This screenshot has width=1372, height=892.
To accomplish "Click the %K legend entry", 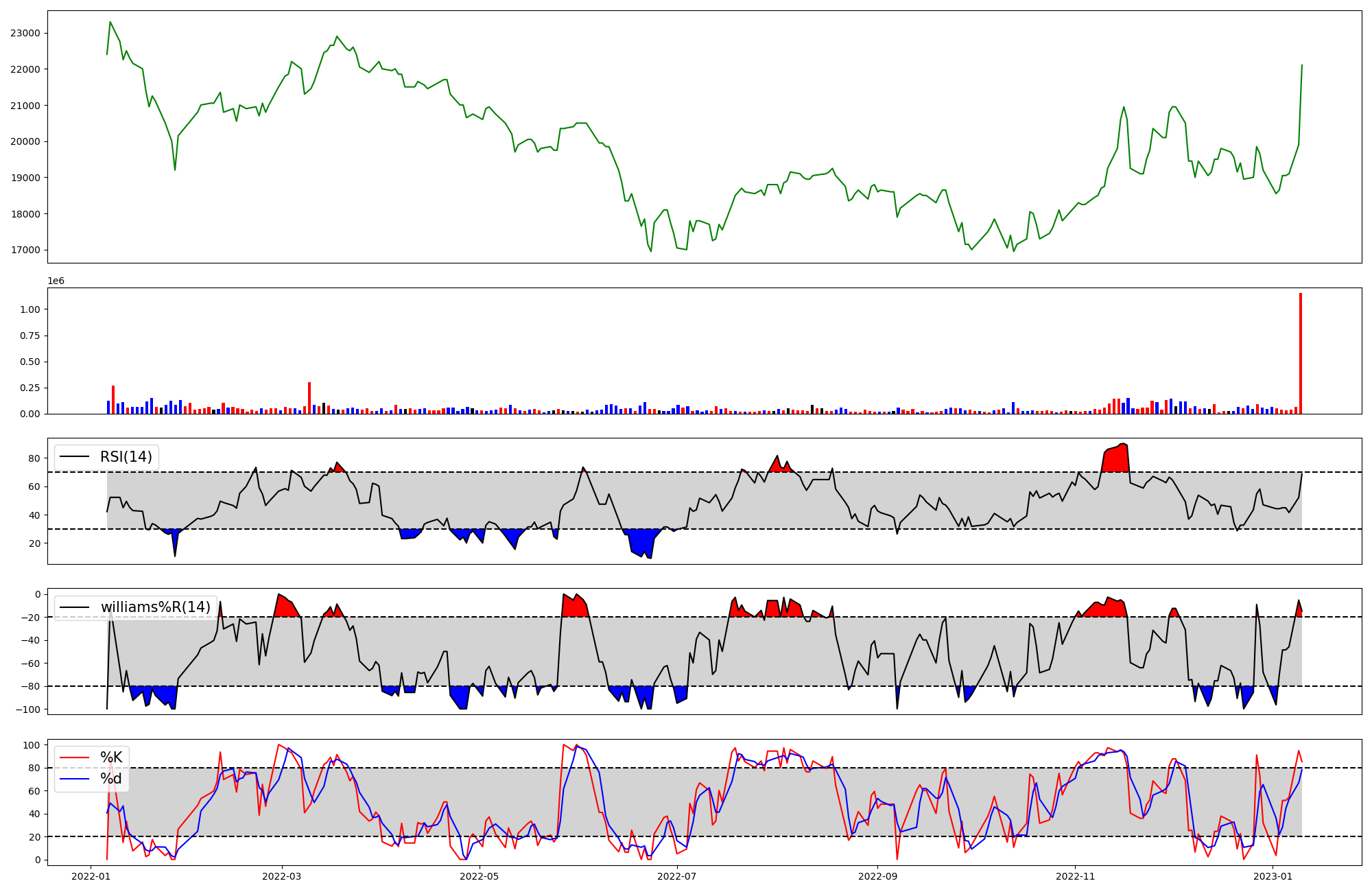I will [111, 758].
